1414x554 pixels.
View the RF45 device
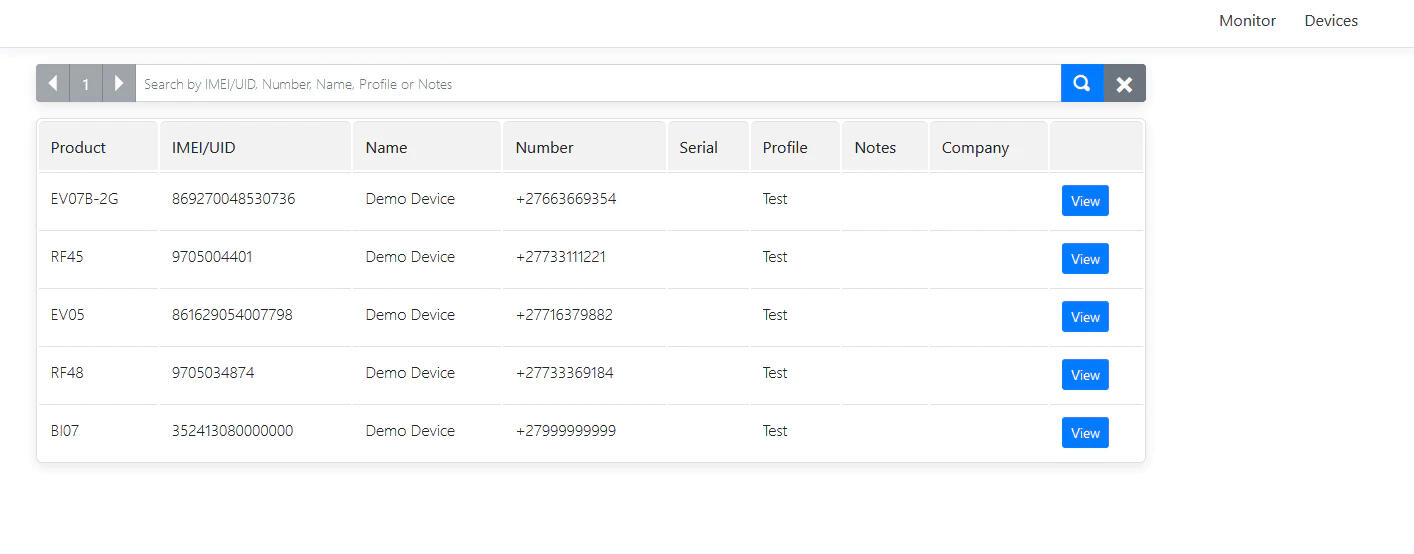(1085, 259)
